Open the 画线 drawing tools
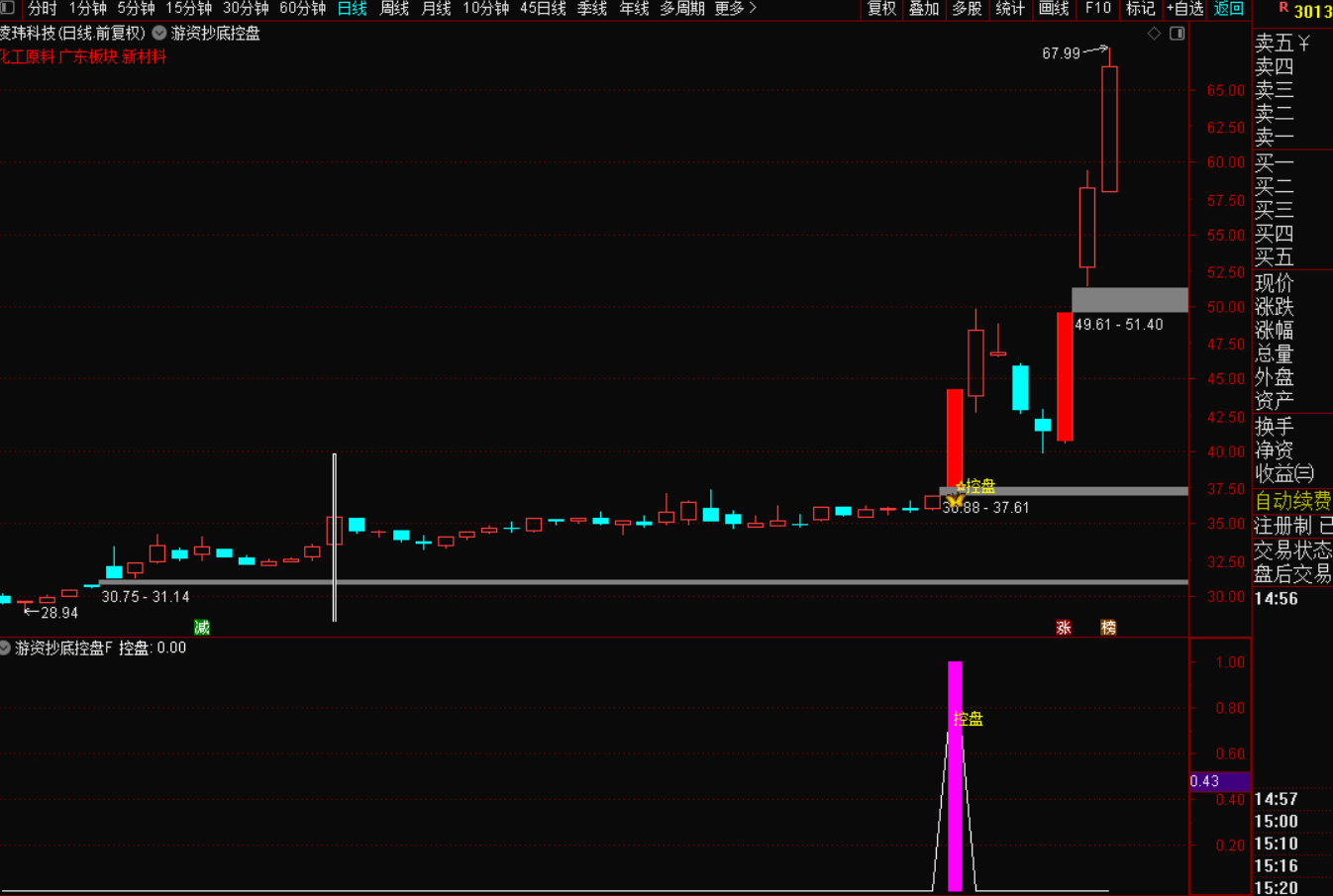1333x896 pixels. click(1054, 9)
